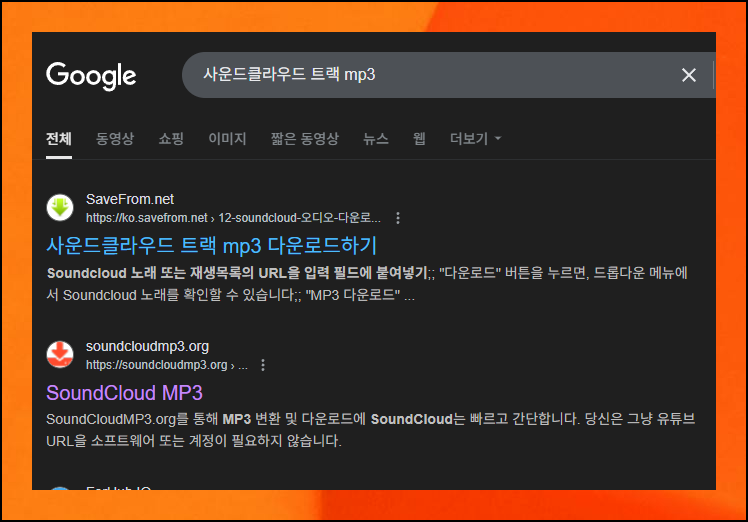Image resolution: width=748 pixels, height=522 pixels.
Task: Click the ko.savefrom.net URL breadcrumb
Action: coord(233,218)
